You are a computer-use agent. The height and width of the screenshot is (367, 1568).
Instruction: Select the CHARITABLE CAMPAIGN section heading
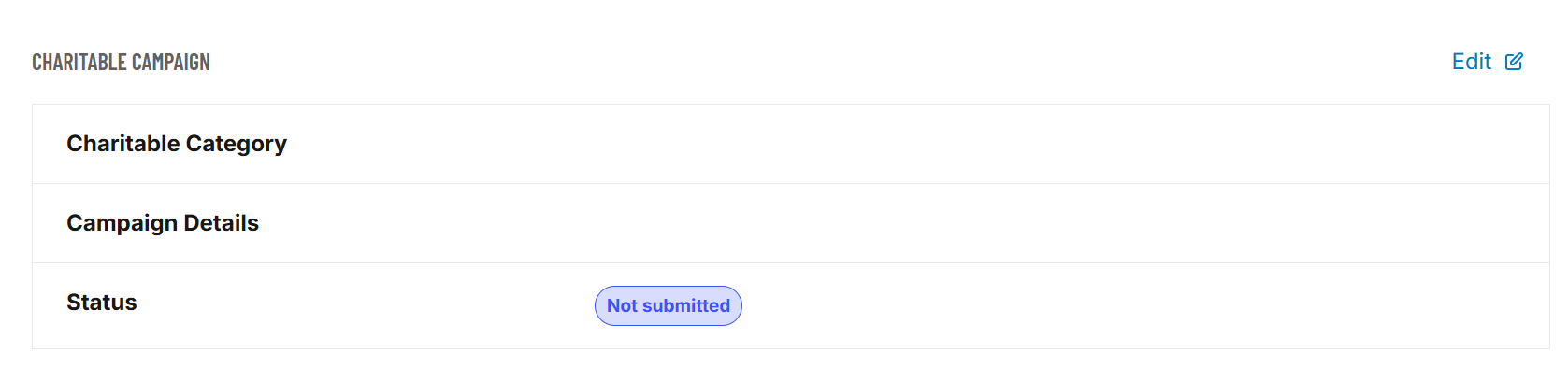121,62
